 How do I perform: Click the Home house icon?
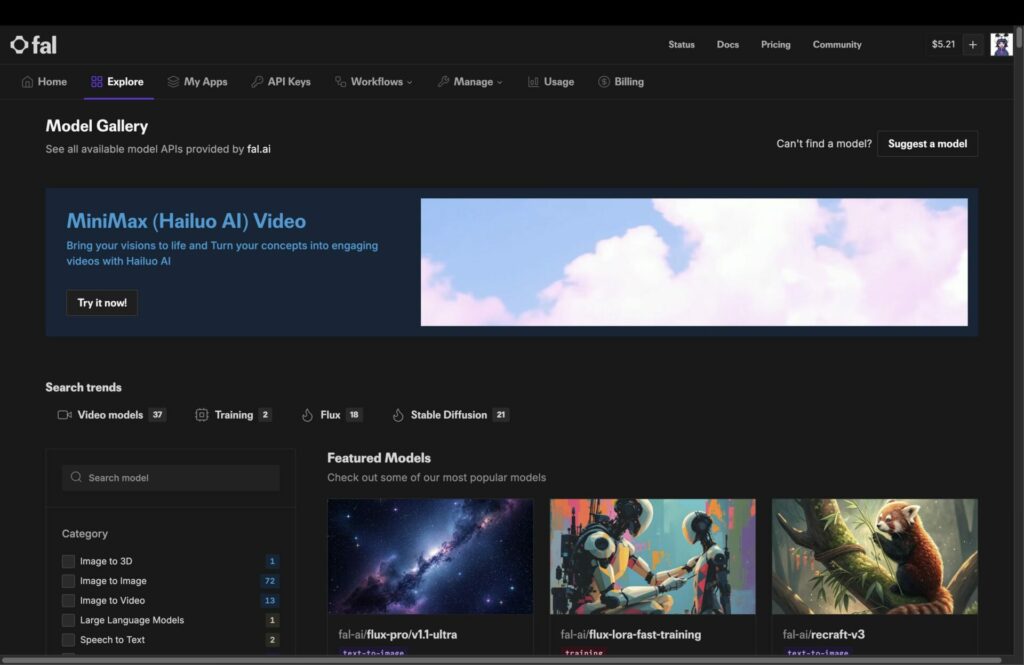tap(28, 82)
